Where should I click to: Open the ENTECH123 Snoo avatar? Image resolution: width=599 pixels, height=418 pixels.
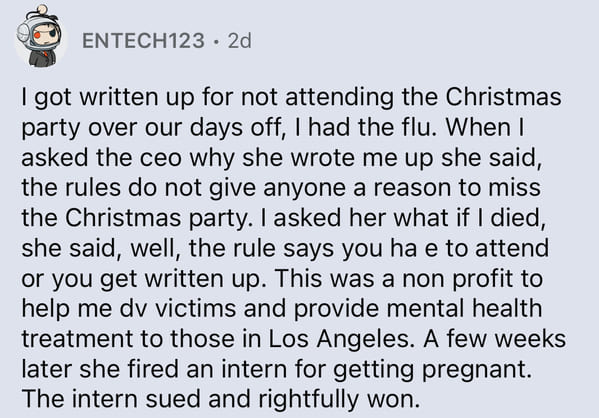[x=40, y=36]
